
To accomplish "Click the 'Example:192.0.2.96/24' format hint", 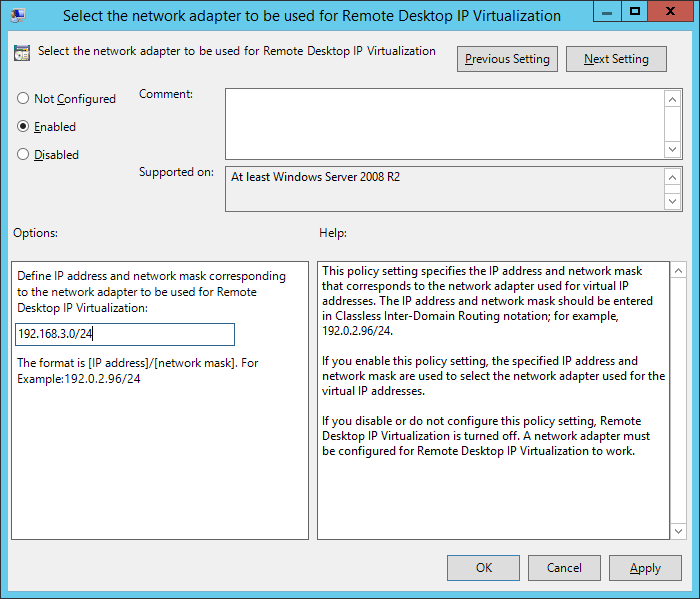I will tap(79, 379).
